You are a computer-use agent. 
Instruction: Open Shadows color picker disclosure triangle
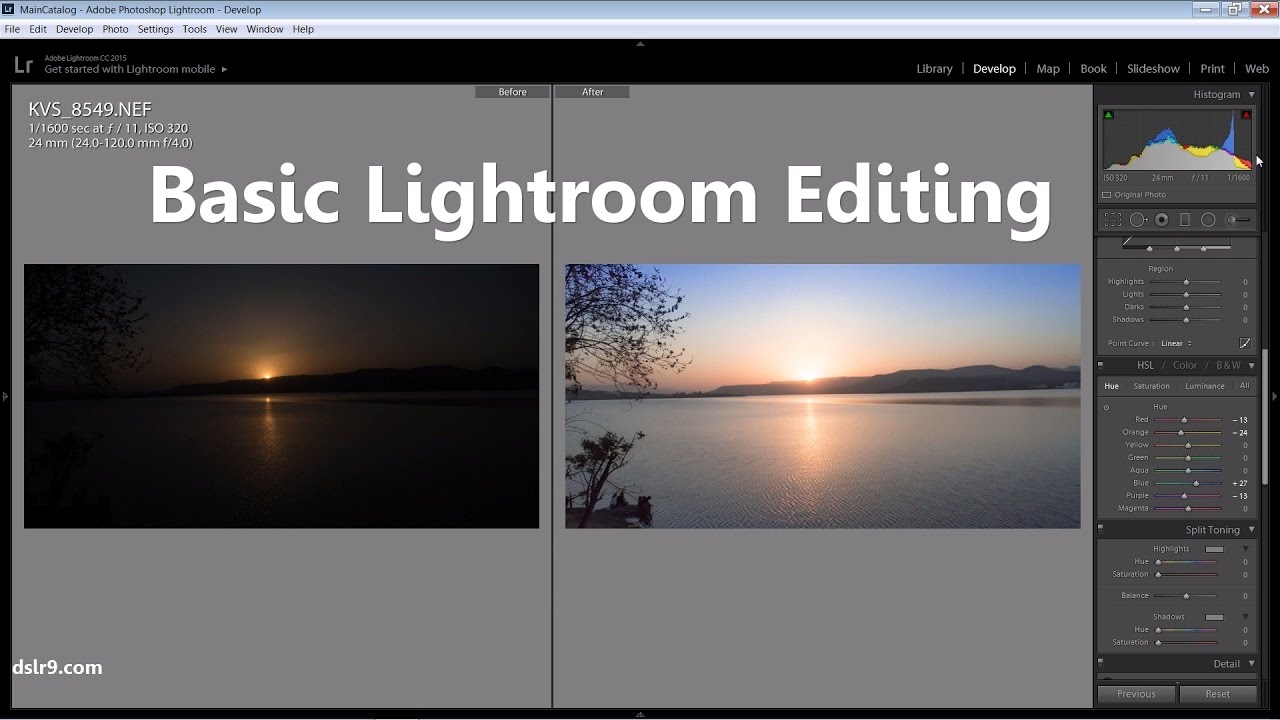click(1245, 617)
